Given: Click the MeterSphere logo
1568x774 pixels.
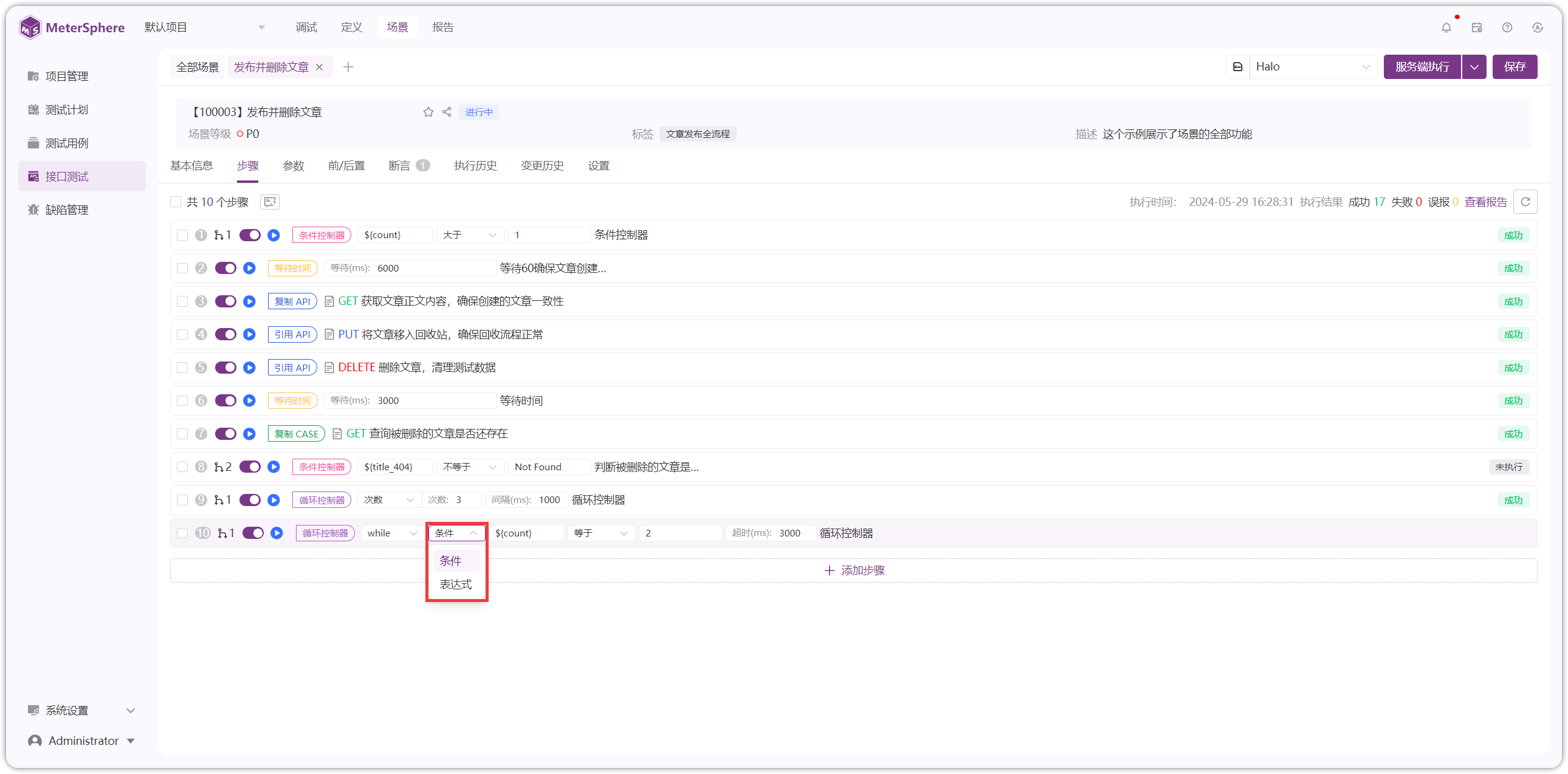Looking at the screenshot, I should 72,27.
